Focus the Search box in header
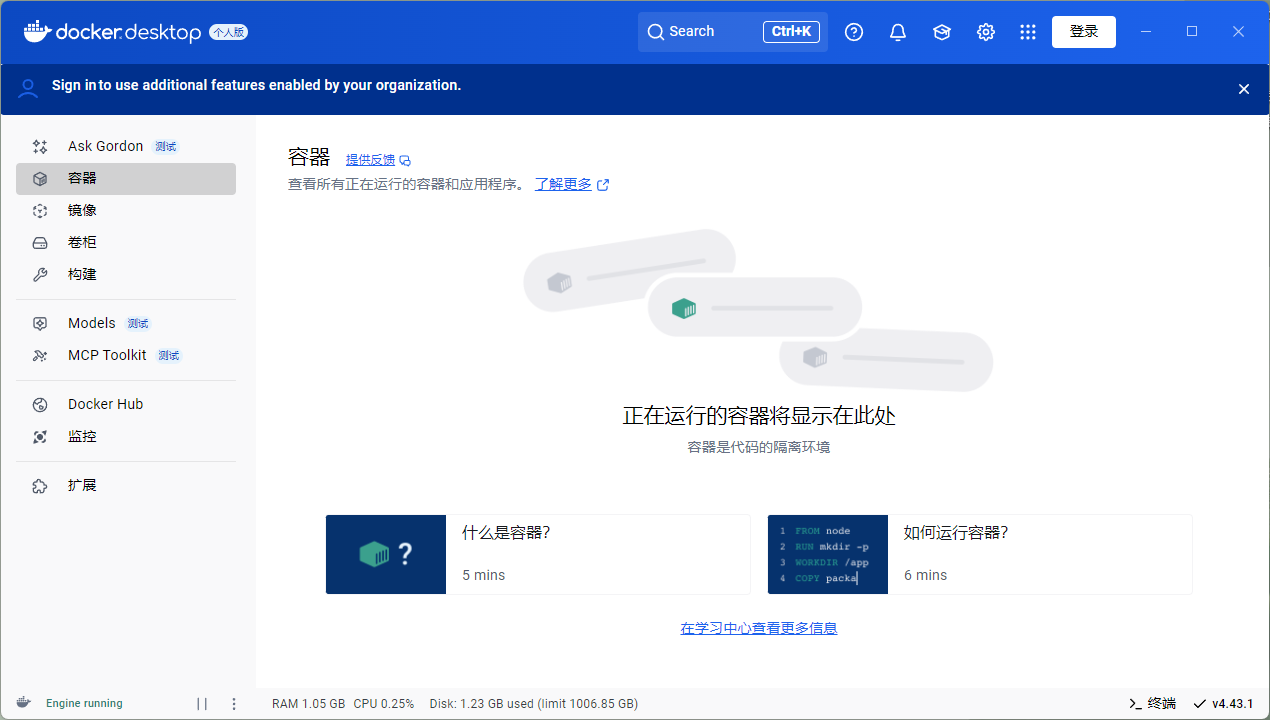The image size is (1270, 720). (x=700, y=32)
